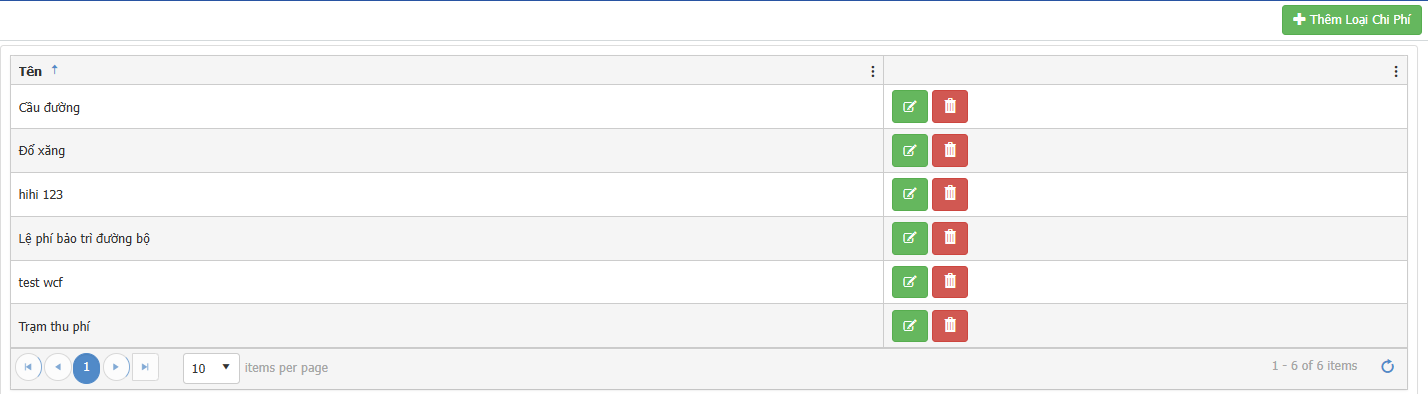Open the actions column options menu
1428x394 pixels.
click(x=1396, y=71)
